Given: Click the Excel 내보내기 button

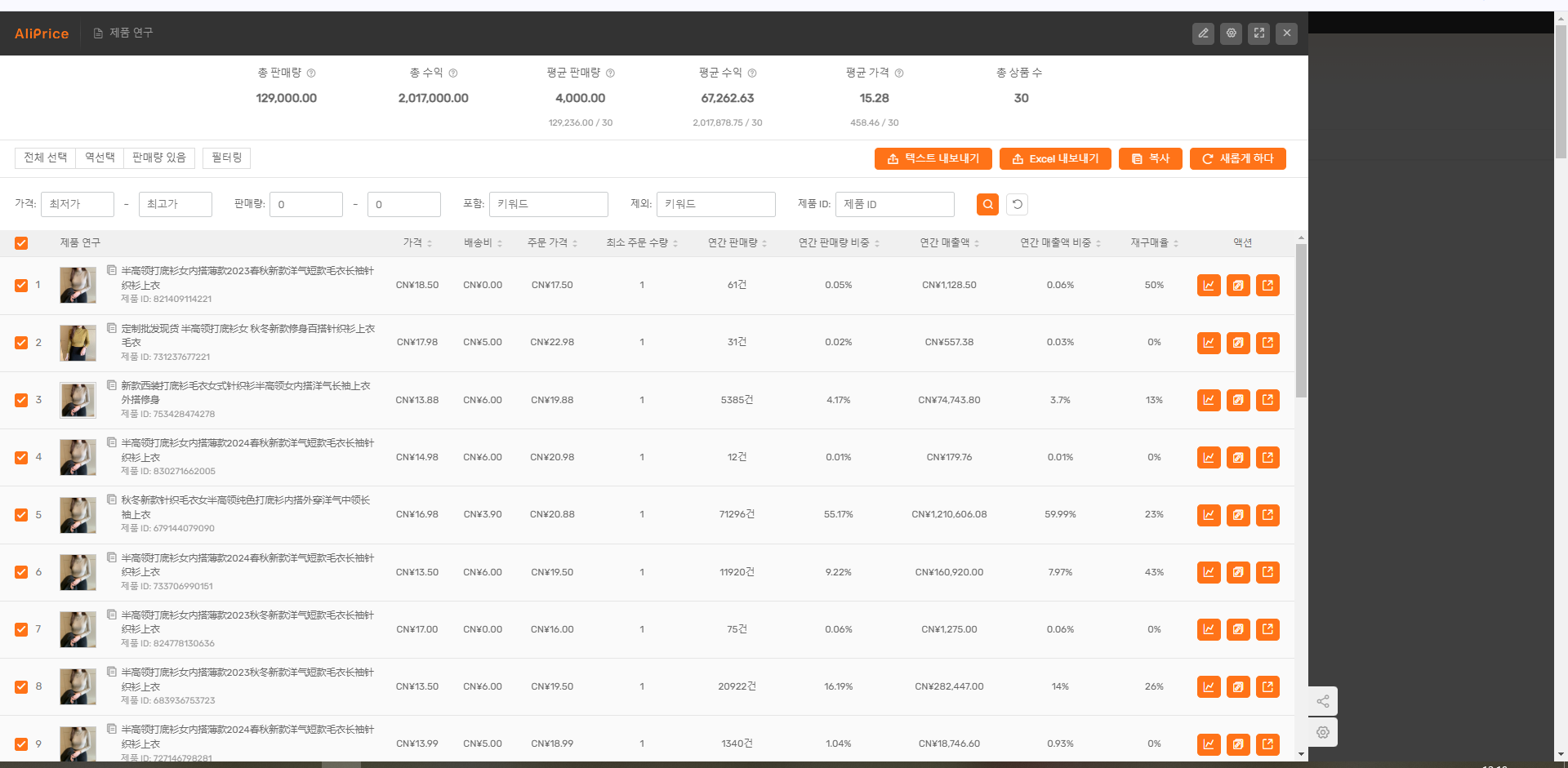Looking at the screenshot, I should (1055, 158).
